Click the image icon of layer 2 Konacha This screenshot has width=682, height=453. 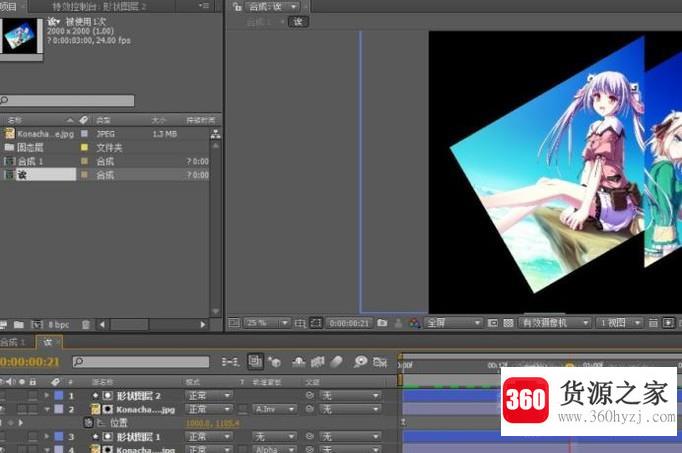(95, 409)
